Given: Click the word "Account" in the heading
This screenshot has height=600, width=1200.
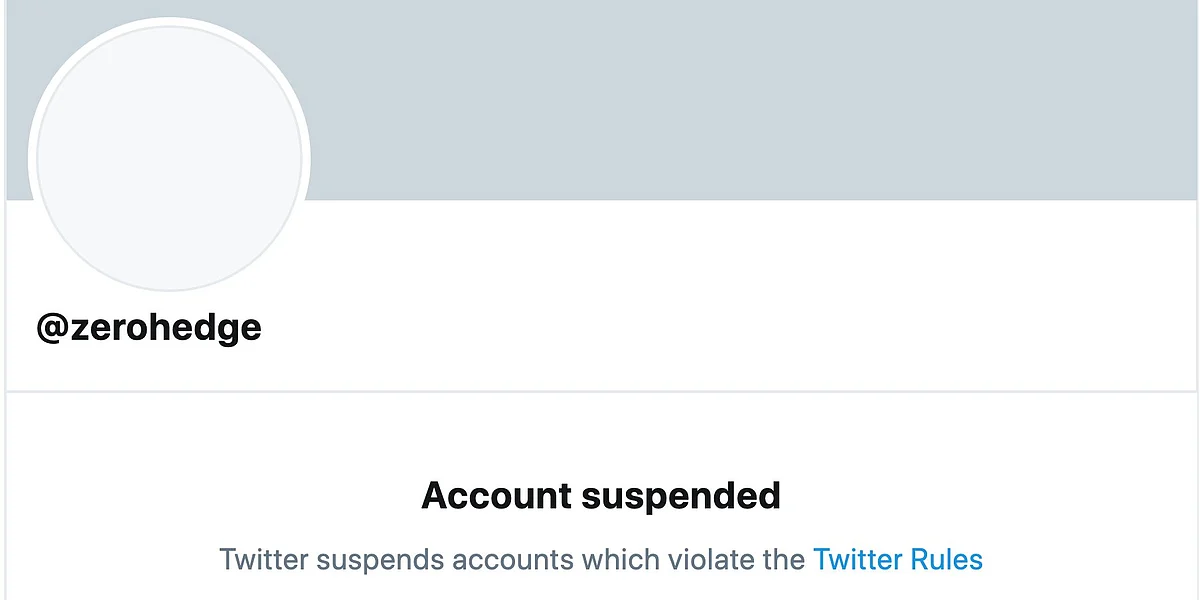Looking at the screenshot, I should [x=496, y=496].
